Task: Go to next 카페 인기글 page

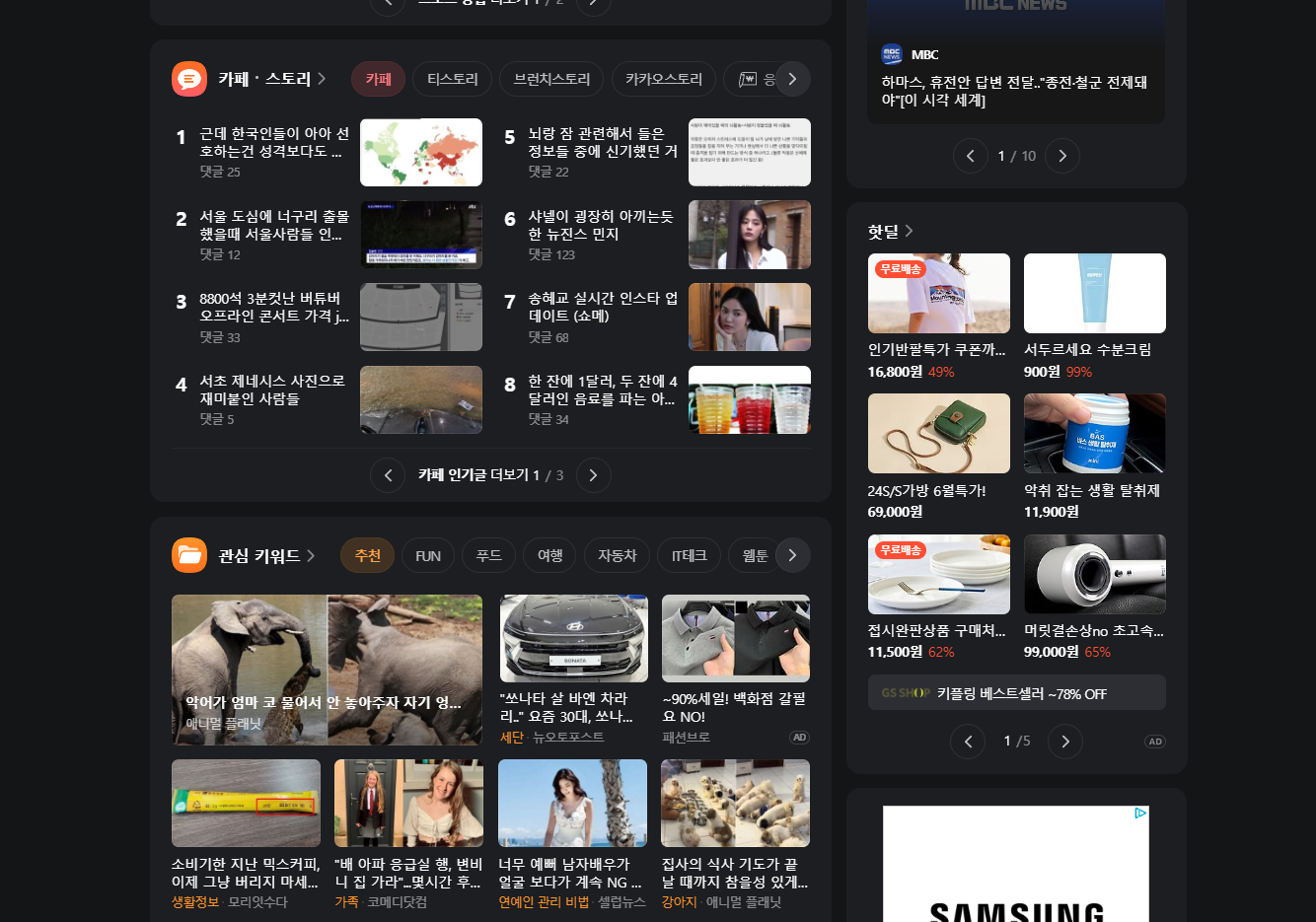Action: point(593,475)
